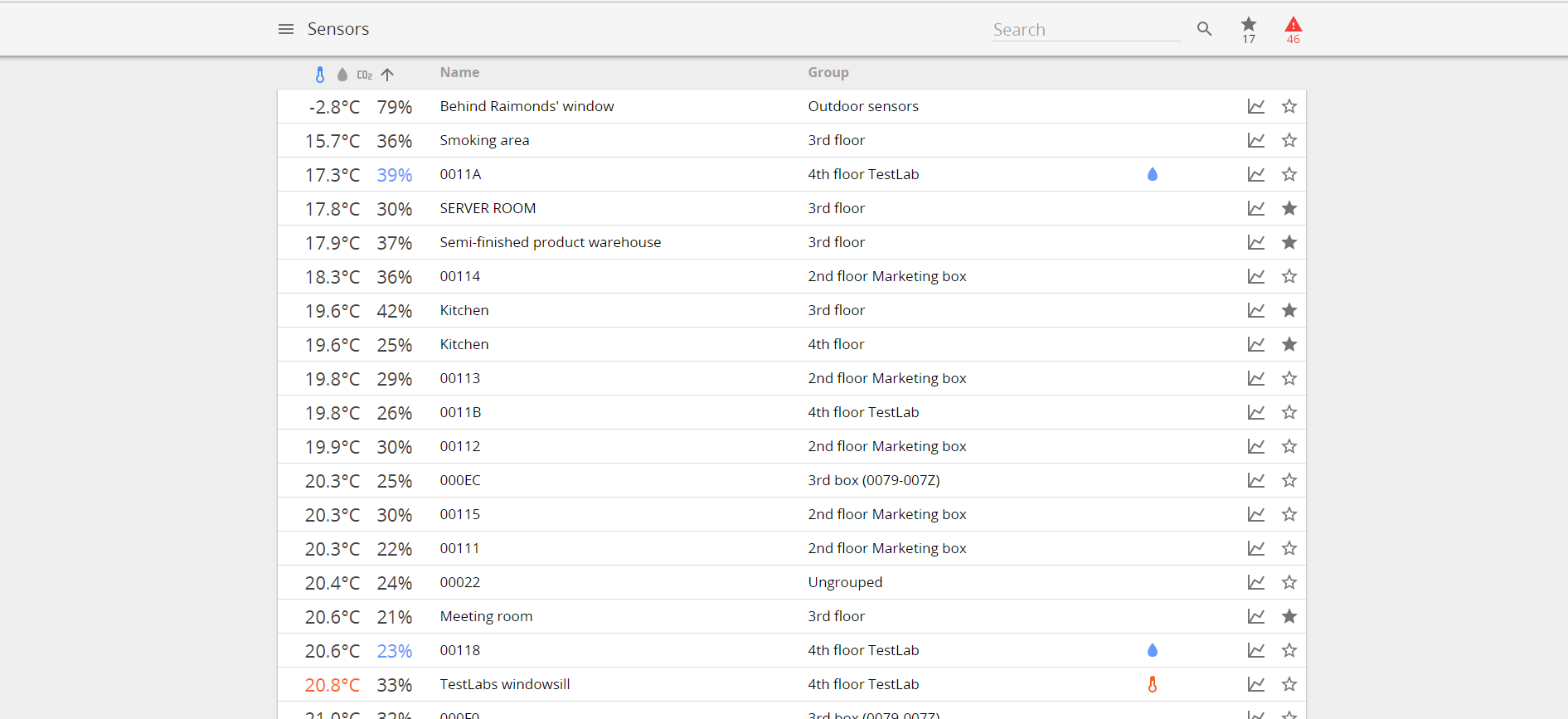Open chart for sensor 00114

[x=1256, y=276]
